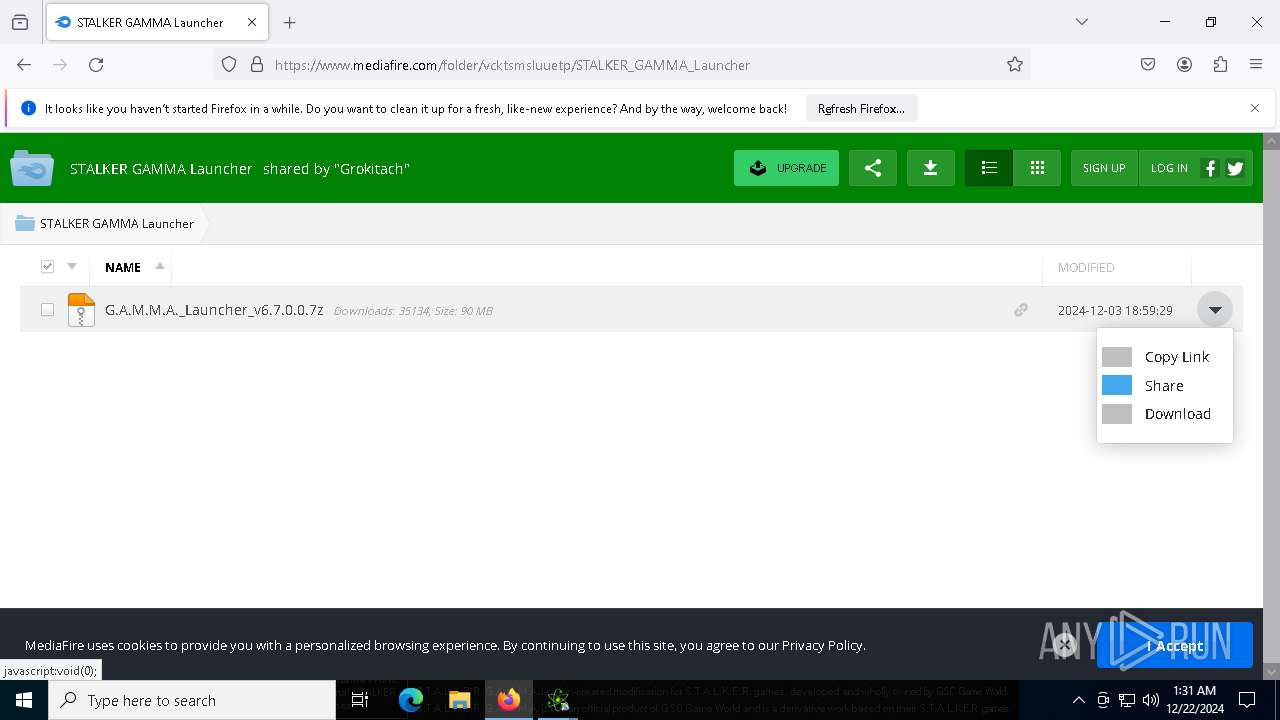Viewport: 1280px width, 720px height.
Task: Click LOG IN
Action: (1169, 168)
